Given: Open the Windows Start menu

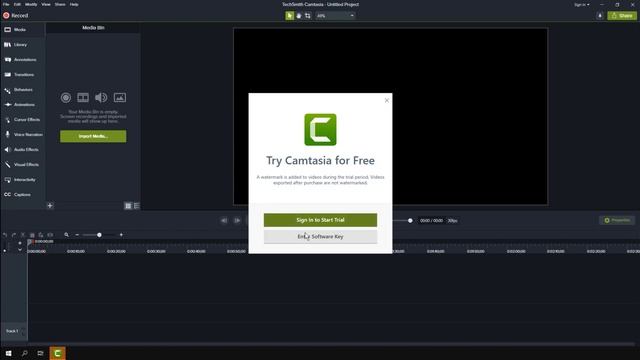Looking at the screenshot, I should tap(8, 353).
